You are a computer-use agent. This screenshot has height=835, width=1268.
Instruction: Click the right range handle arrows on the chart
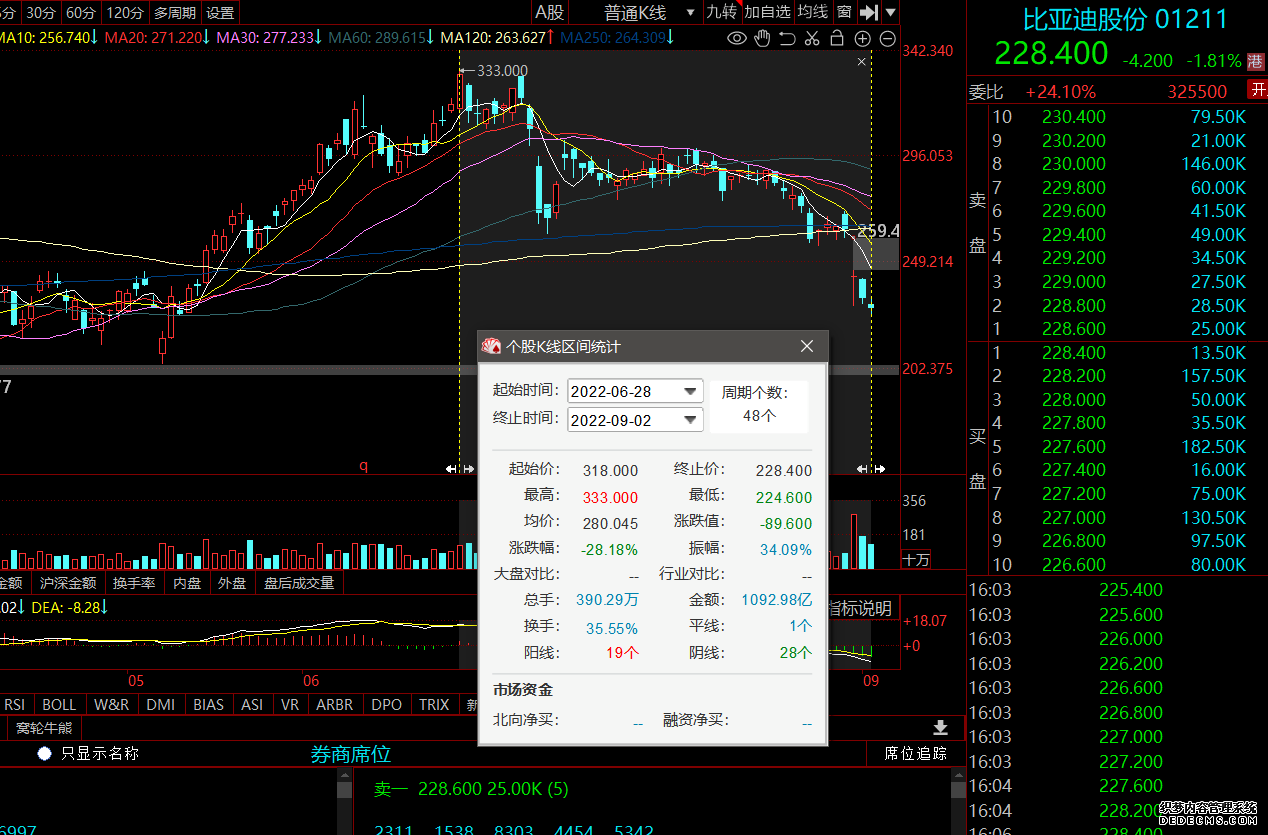[871, 468]
